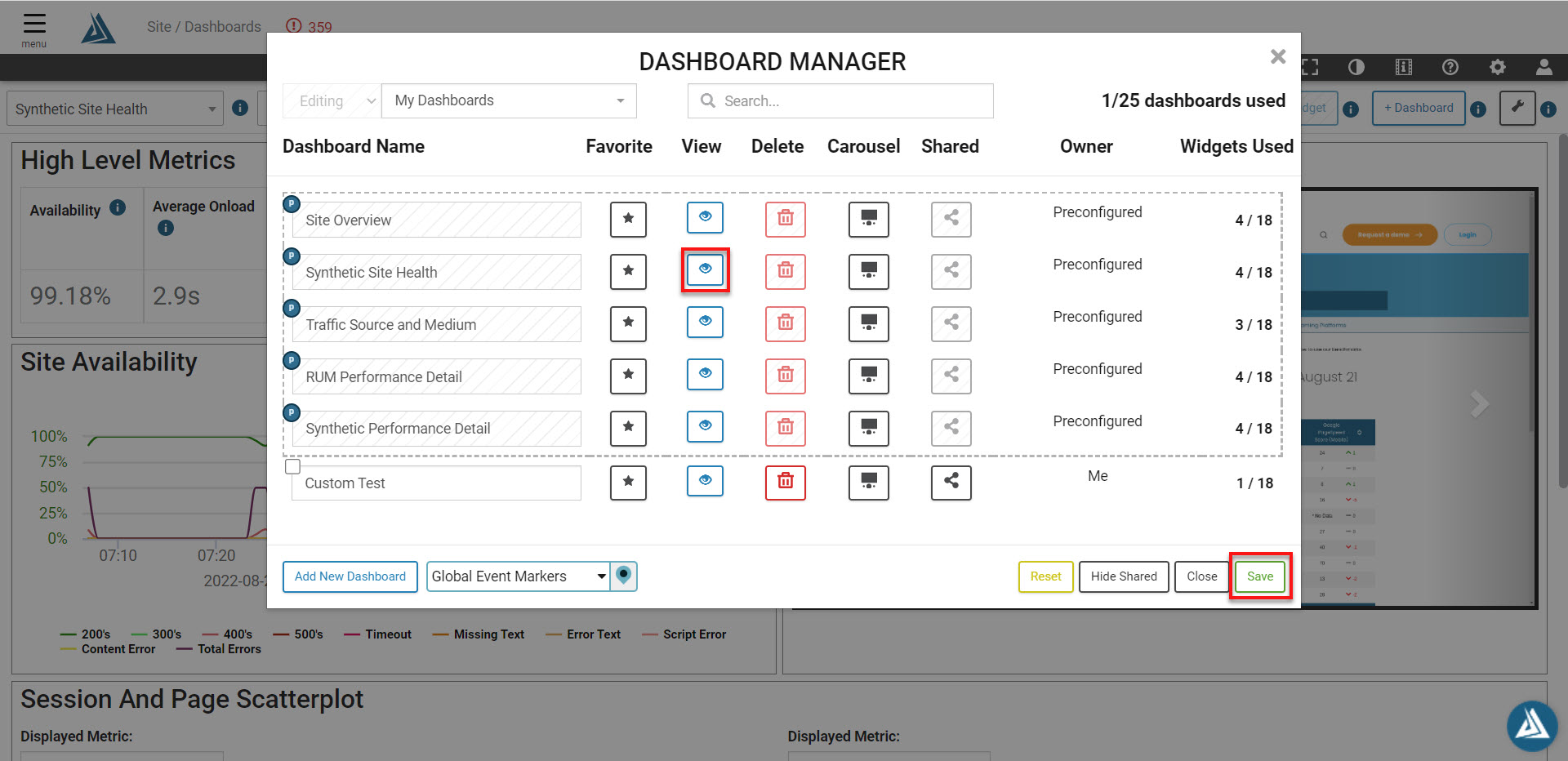This screenshot has height=761, width=1568.
Task: Open the hamburger menu
Action: point(34,29)
